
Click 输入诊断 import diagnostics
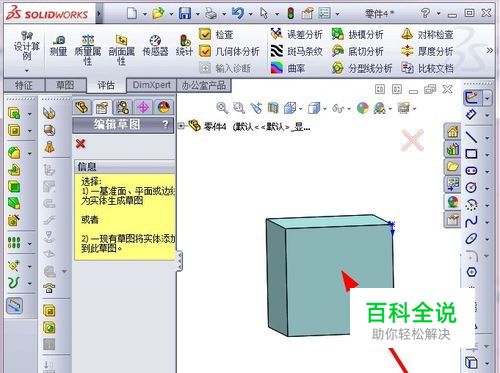(225, 68)
